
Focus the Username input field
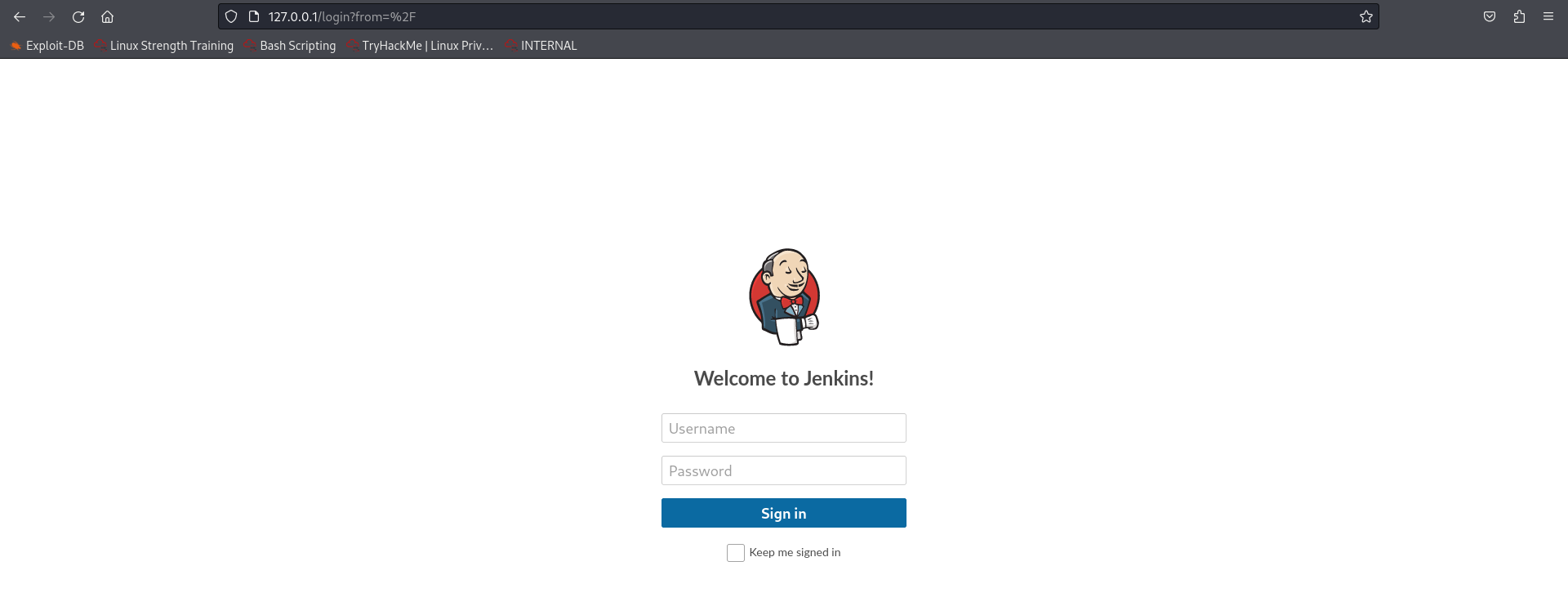[783, 428]
